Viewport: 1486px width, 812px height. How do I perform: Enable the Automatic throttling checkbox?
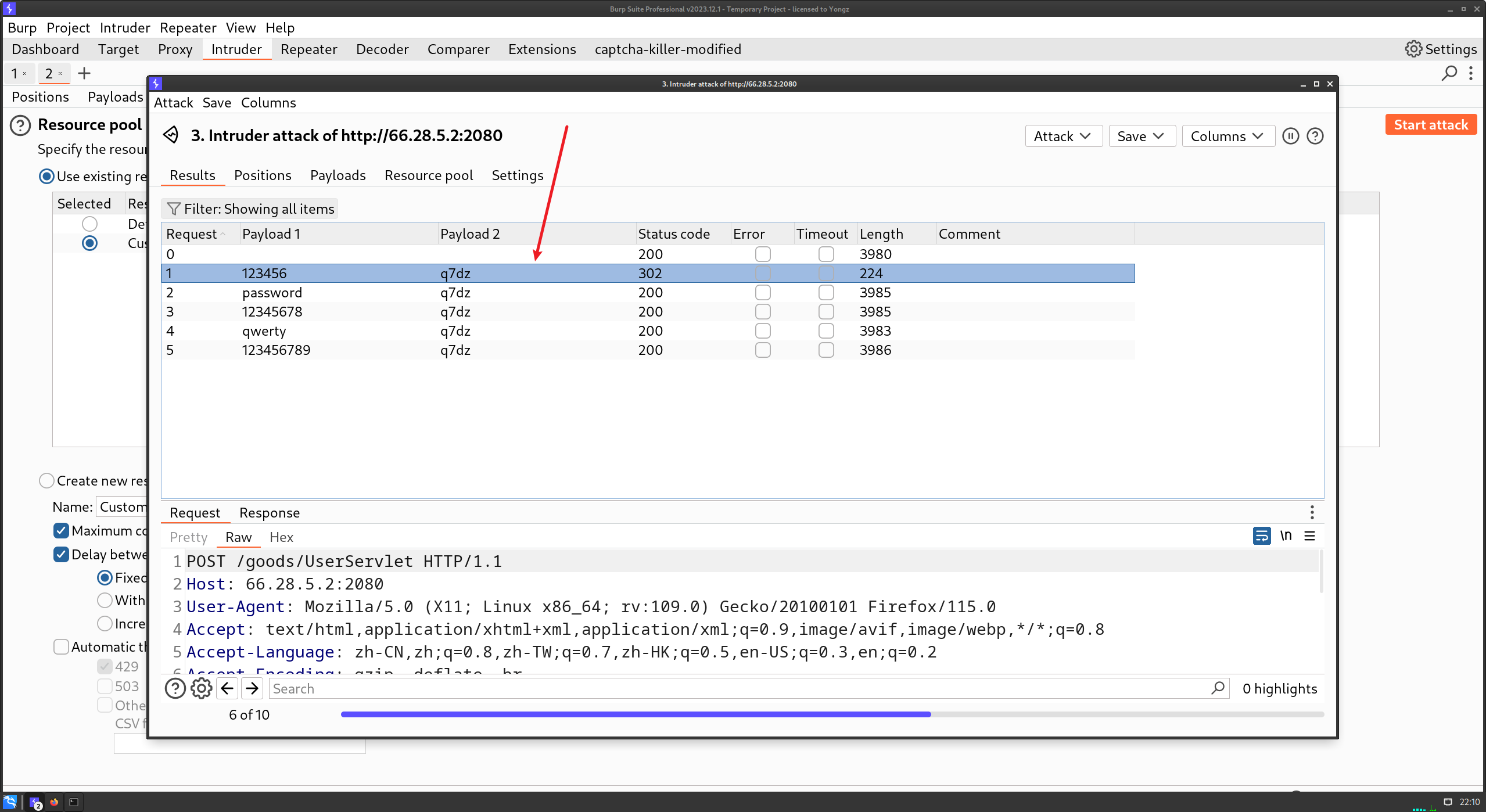(x=61, y=646)
